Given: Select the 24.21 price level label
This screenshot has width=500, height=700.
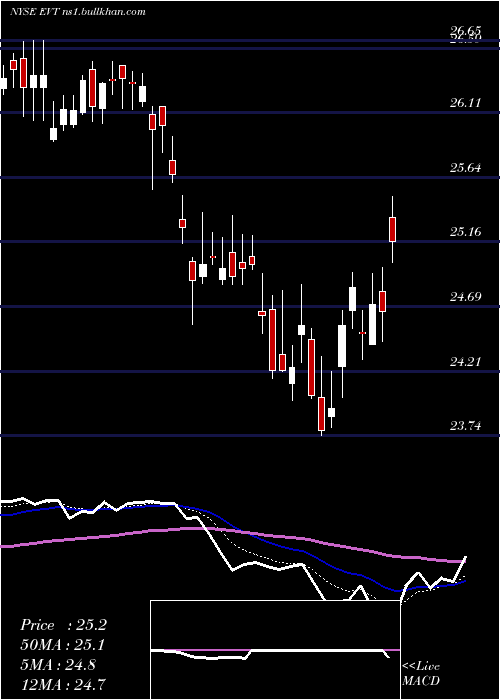Looking at the screenshot, I should [465, 361].
